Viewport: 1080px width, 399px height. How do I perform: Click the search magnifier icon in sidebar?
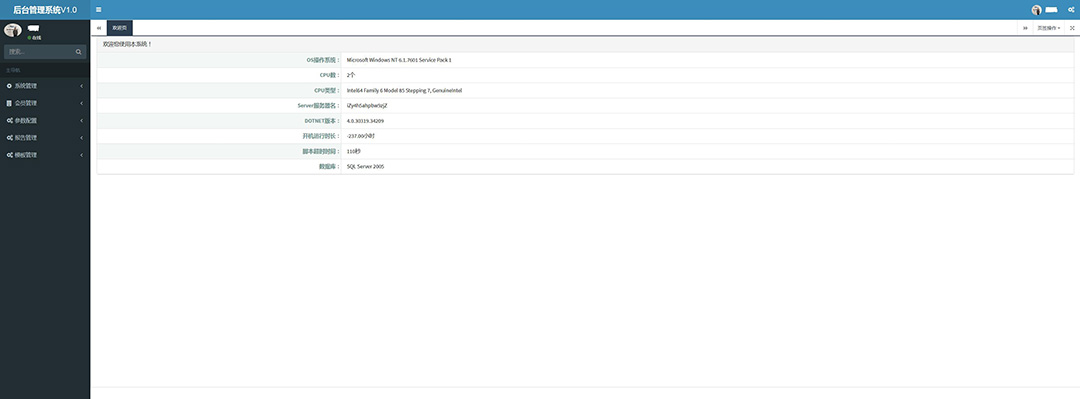click(x=79, y=52)
